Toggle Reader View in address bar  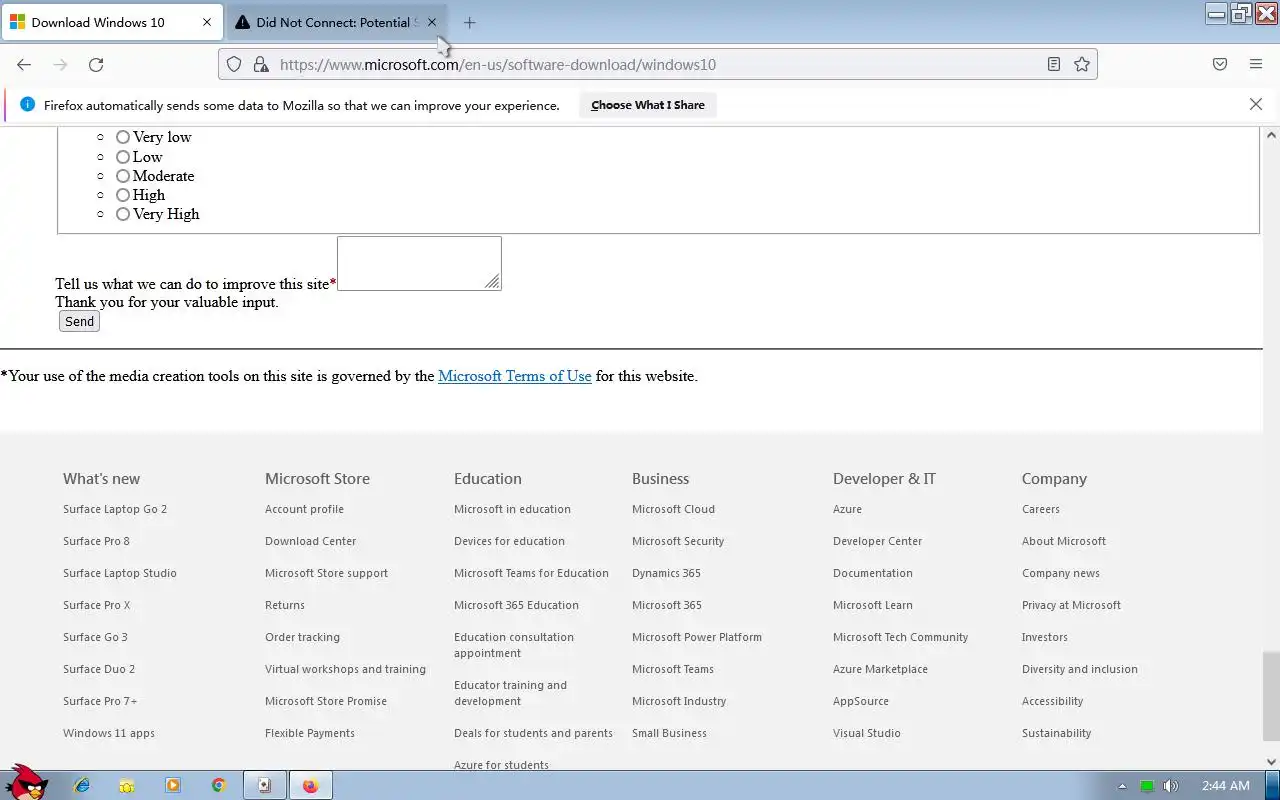[1054, 64]
